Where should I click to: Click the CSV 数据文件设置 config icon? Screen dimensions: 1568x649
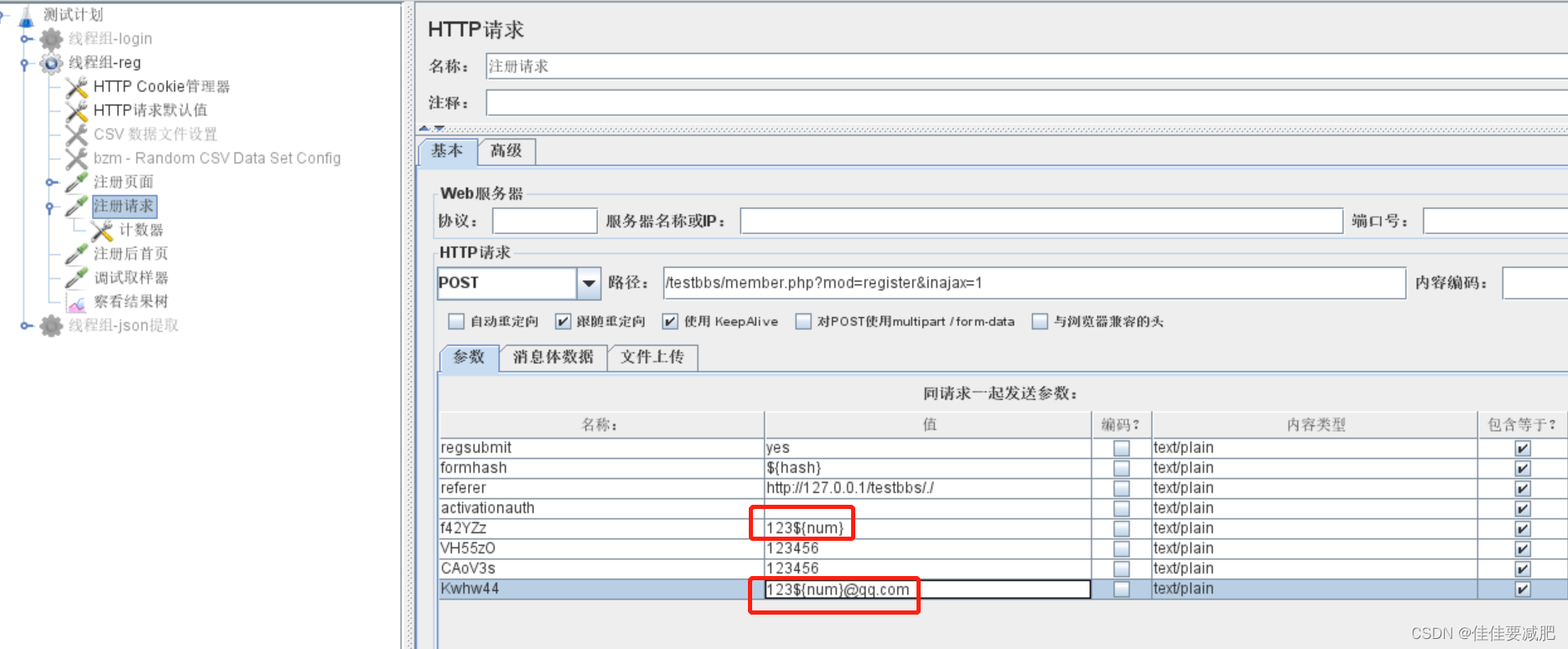click(x=76, y=134)
